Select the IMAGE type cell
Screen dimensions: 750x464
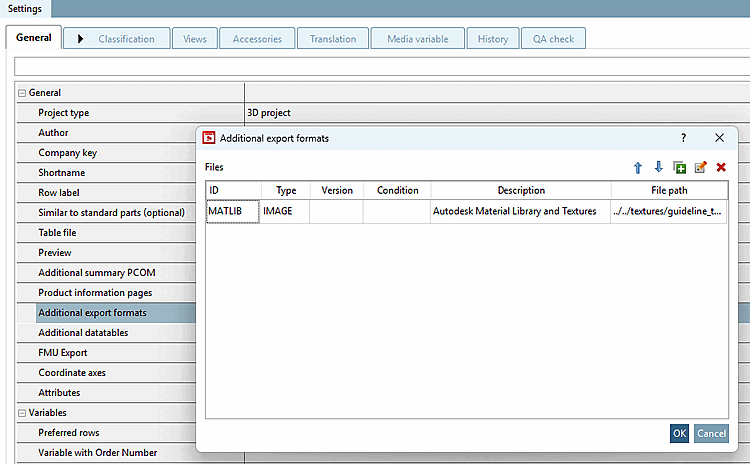pos(285,211)
